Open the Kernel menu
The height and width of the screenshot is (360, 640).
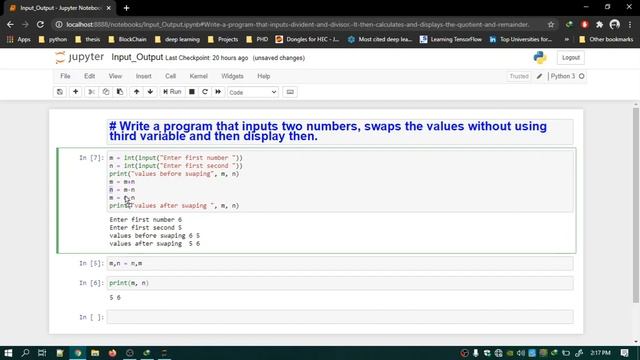coord(198,76)
